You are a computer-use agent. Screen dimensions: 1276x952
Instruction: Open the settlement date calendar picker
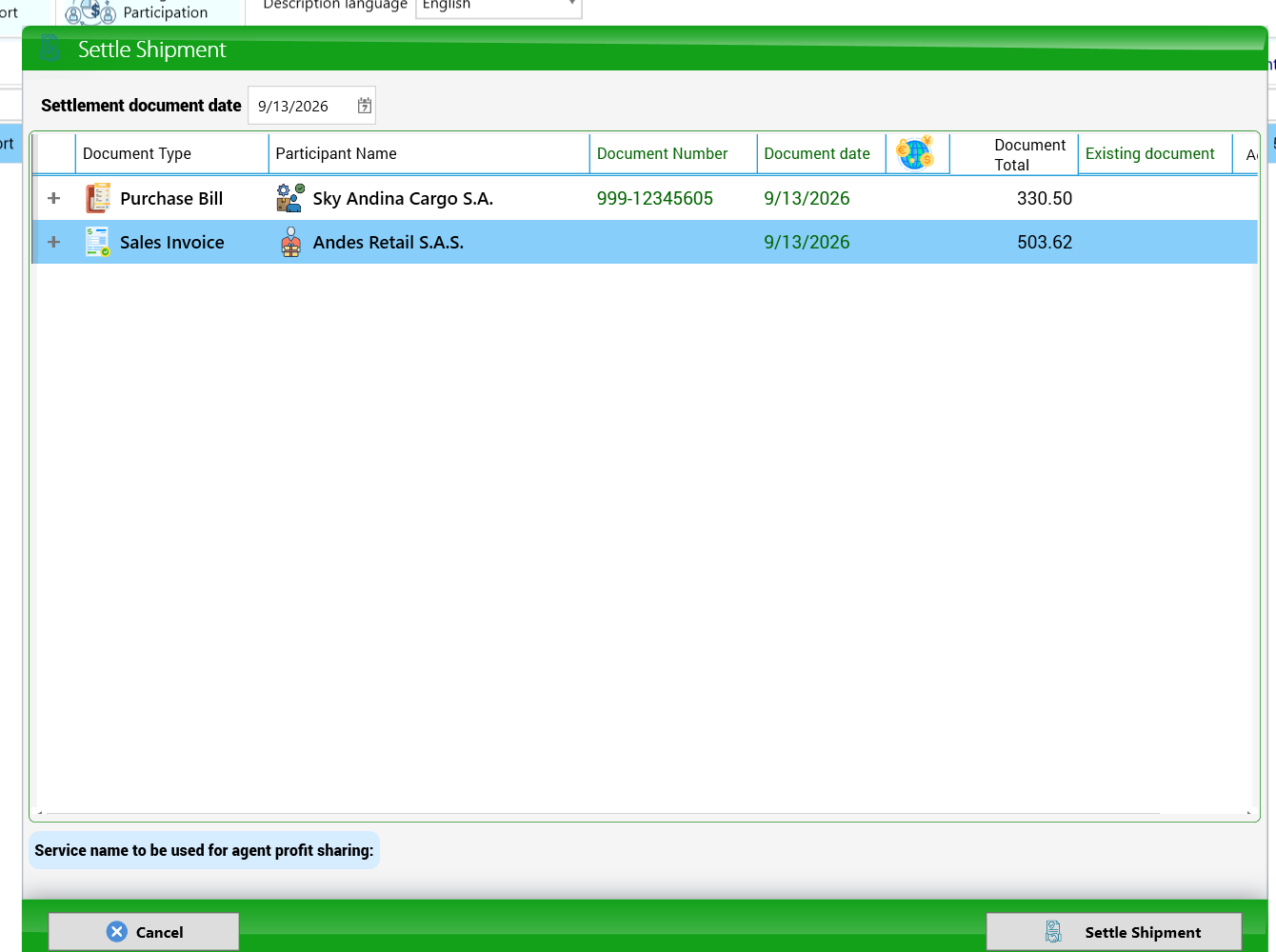tap(364, 106)
